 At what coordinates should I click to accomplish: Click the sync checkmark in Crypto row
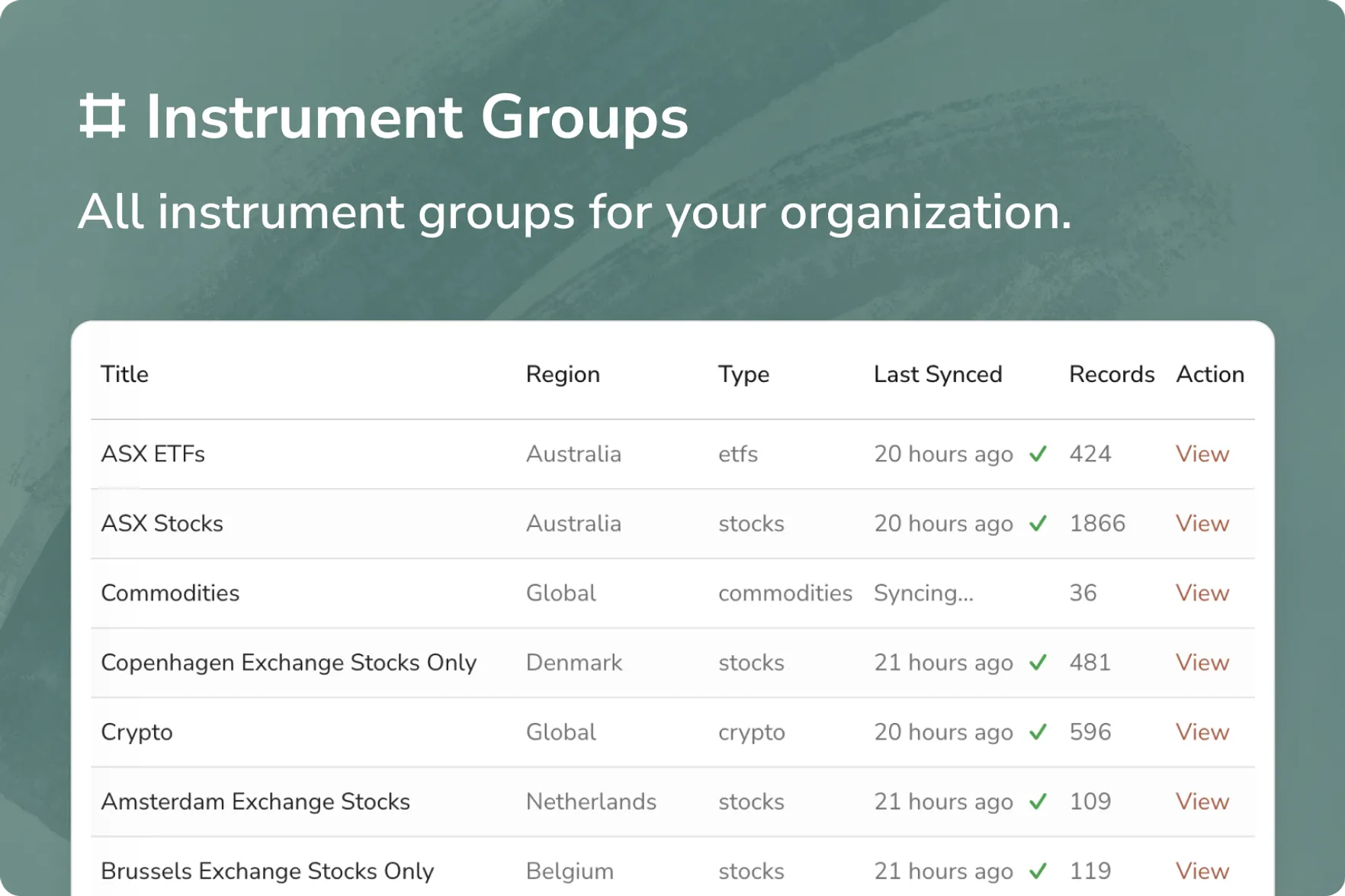[x=1038, y=732]
